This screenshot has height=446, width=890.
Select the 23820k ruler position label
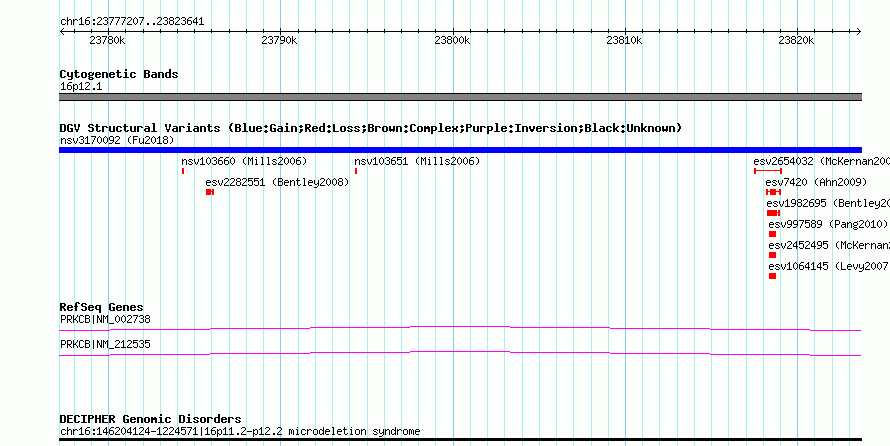(x=796, y=40)
